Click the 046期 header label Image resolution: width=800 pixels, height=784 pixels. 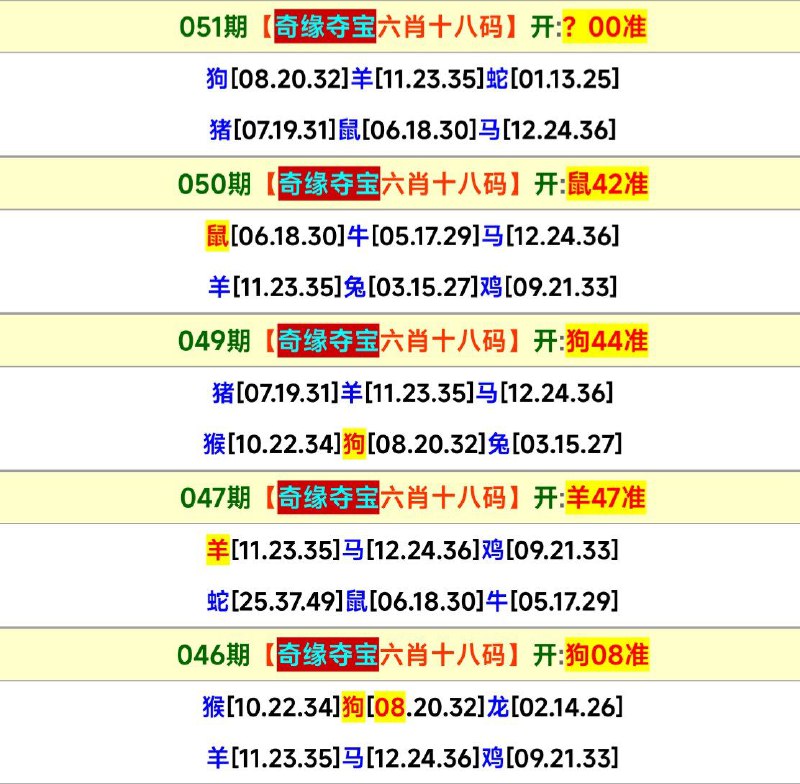click(214, 654)
